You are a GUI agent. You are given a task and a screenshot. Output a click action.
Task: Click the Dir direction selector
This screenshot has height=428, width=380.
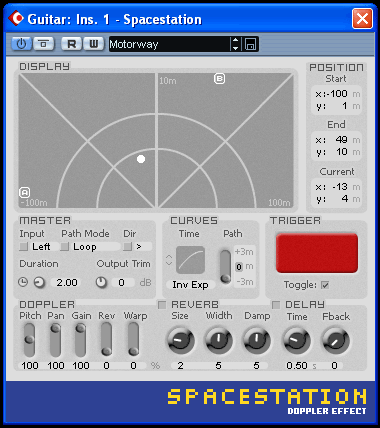(137, 247)
